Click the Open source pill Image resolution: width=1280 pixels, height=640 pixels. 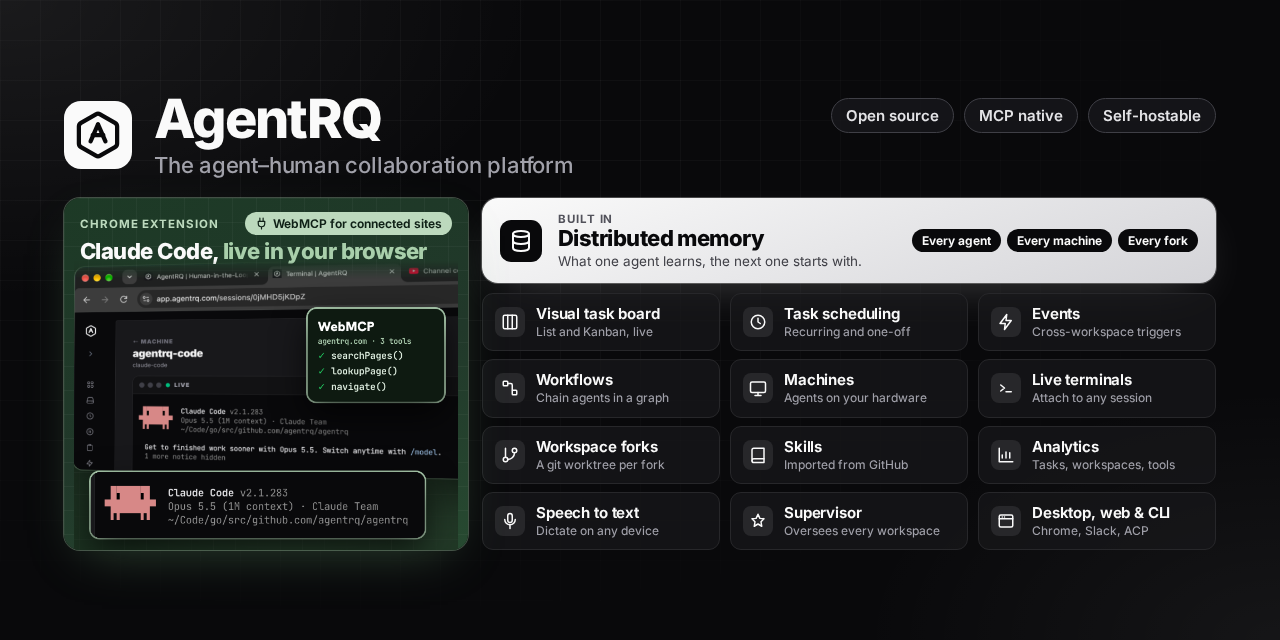click(x=892, y=116)
